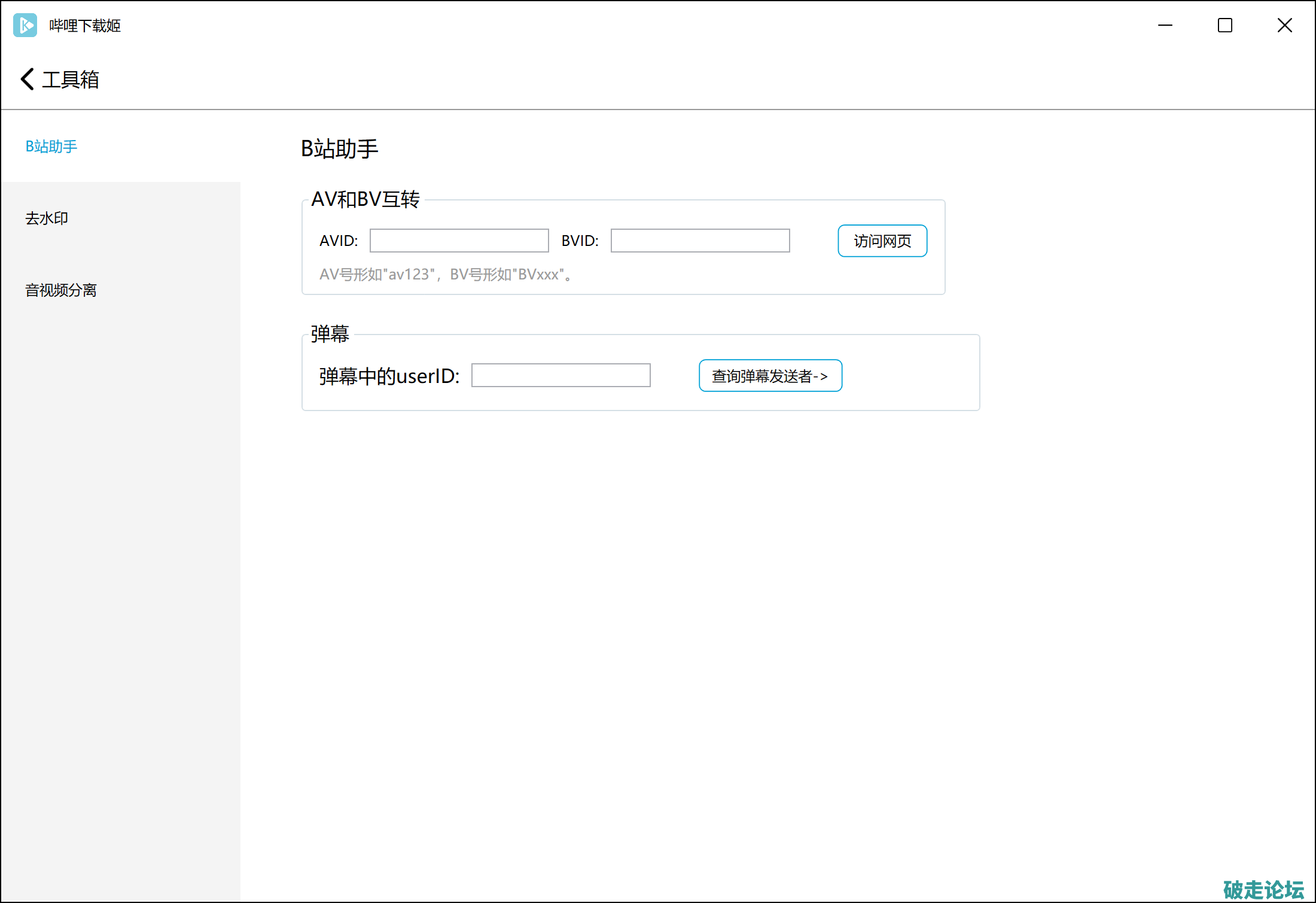Open the 去水印 sidebar tab
Screen dimensions: 1316x903
pyautogui.click(x=47, y=218)
